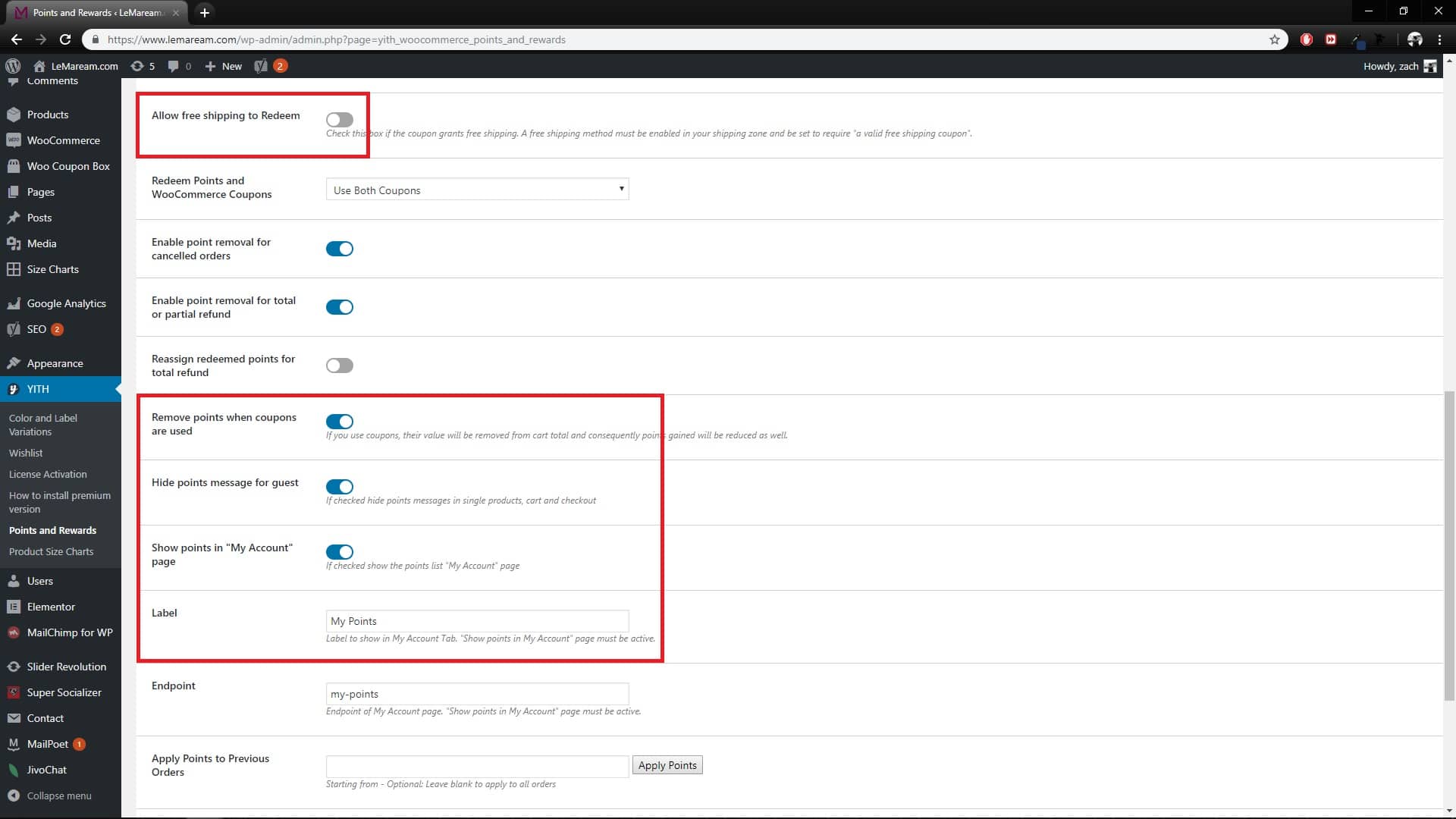Click the Apply Points start date field
The image size is (1456, 819).
coord(477,766)
